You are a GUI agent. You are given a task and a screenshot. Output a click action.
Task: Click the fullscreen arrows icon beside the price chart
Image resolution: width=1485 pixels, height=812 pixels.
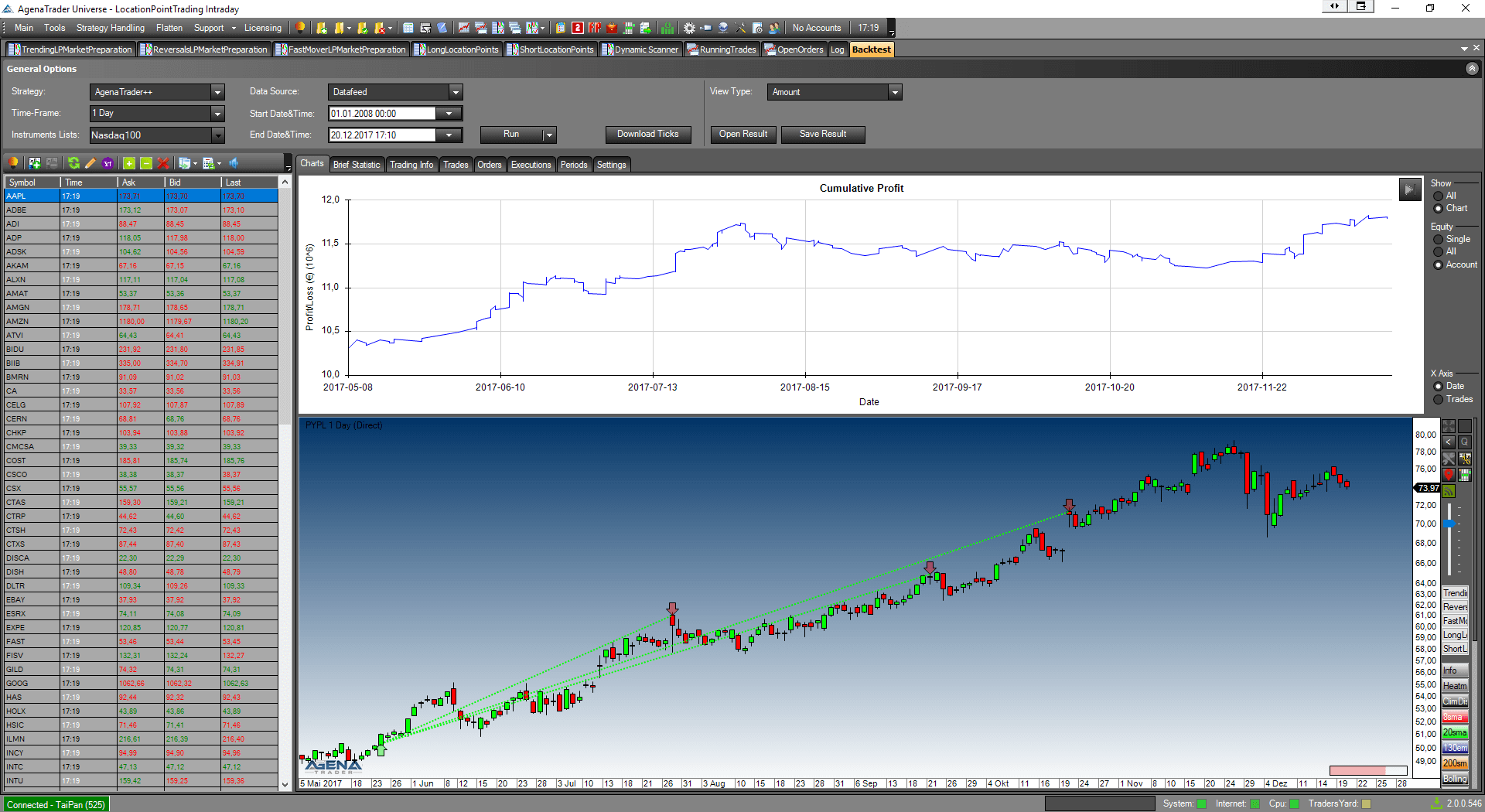point(1449,427)
